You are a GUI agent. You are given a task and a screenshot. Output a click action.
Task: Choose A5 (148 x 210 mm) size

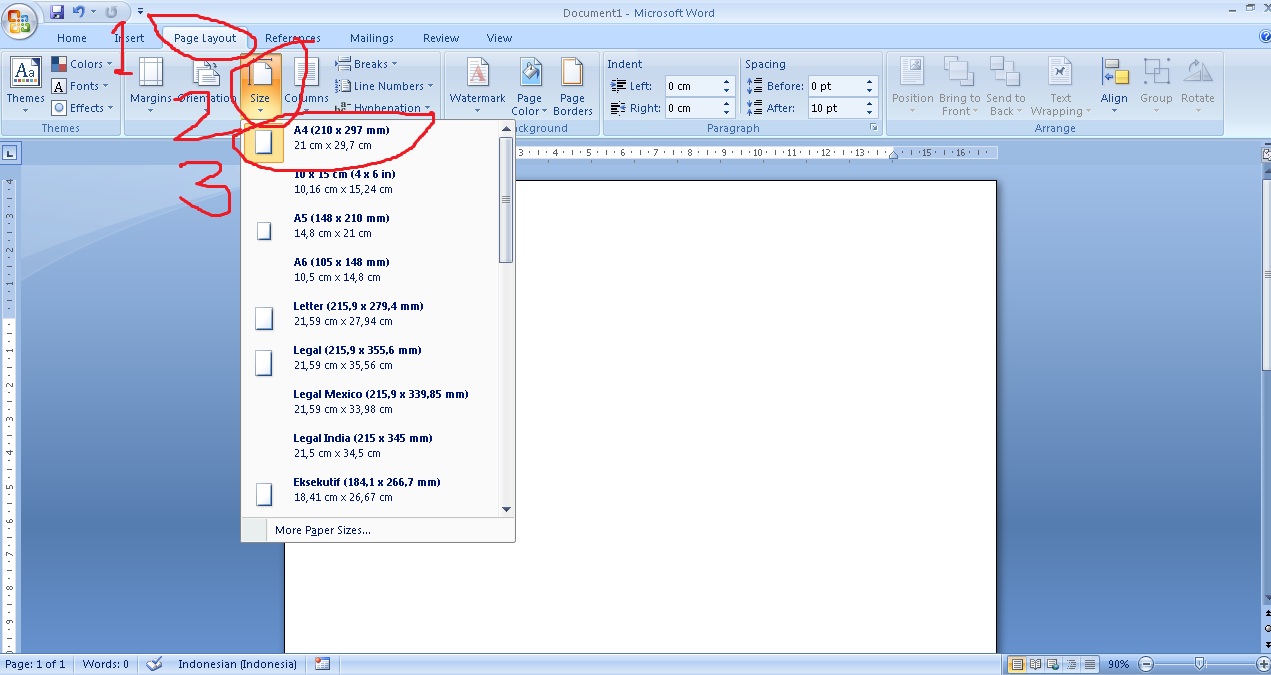click(x=371, y=226)
